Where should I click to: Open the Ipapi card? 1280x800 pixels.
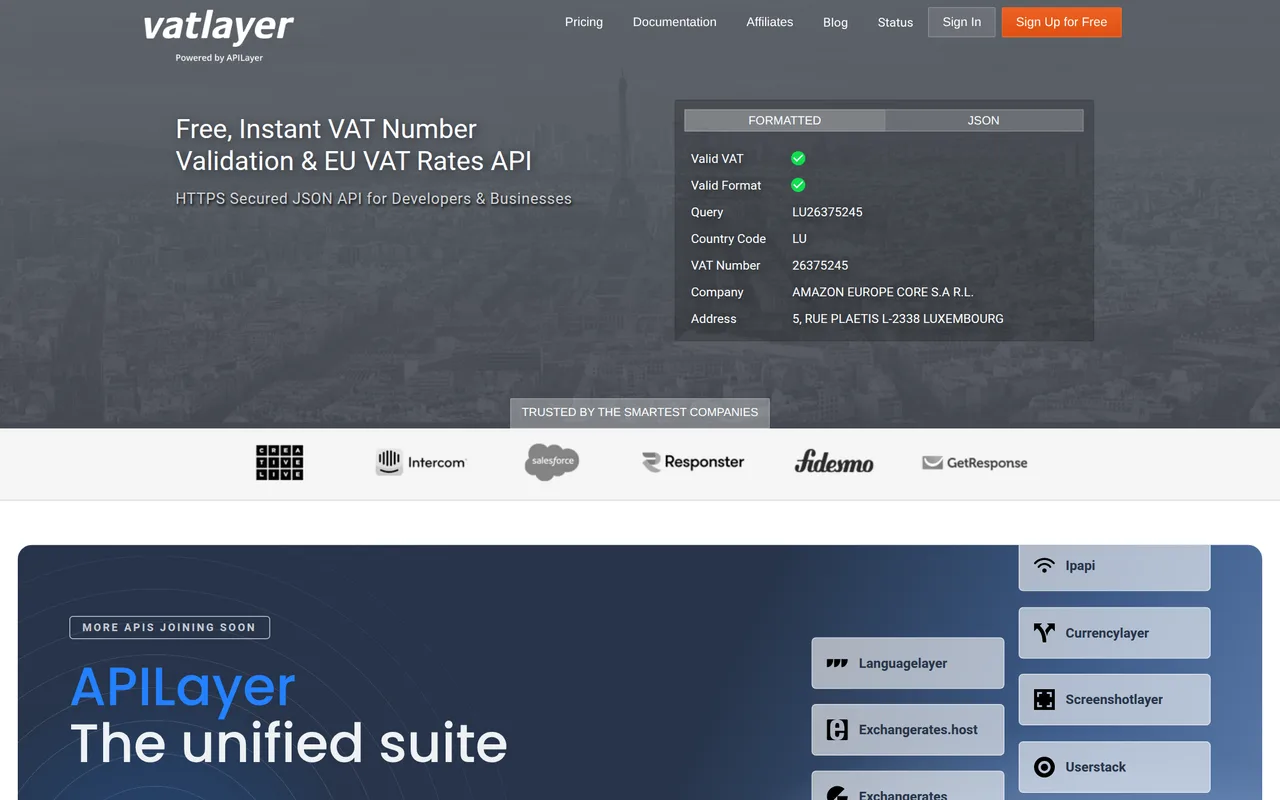pyautogui.click(x=1115, y=567)
